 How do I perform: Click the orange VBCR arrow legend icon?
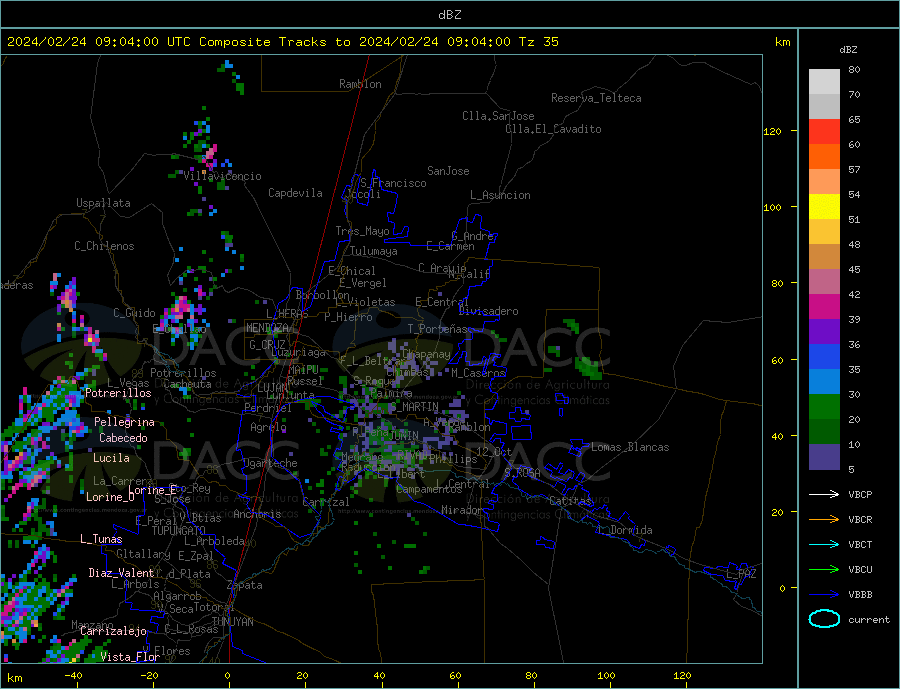(824, 520)
